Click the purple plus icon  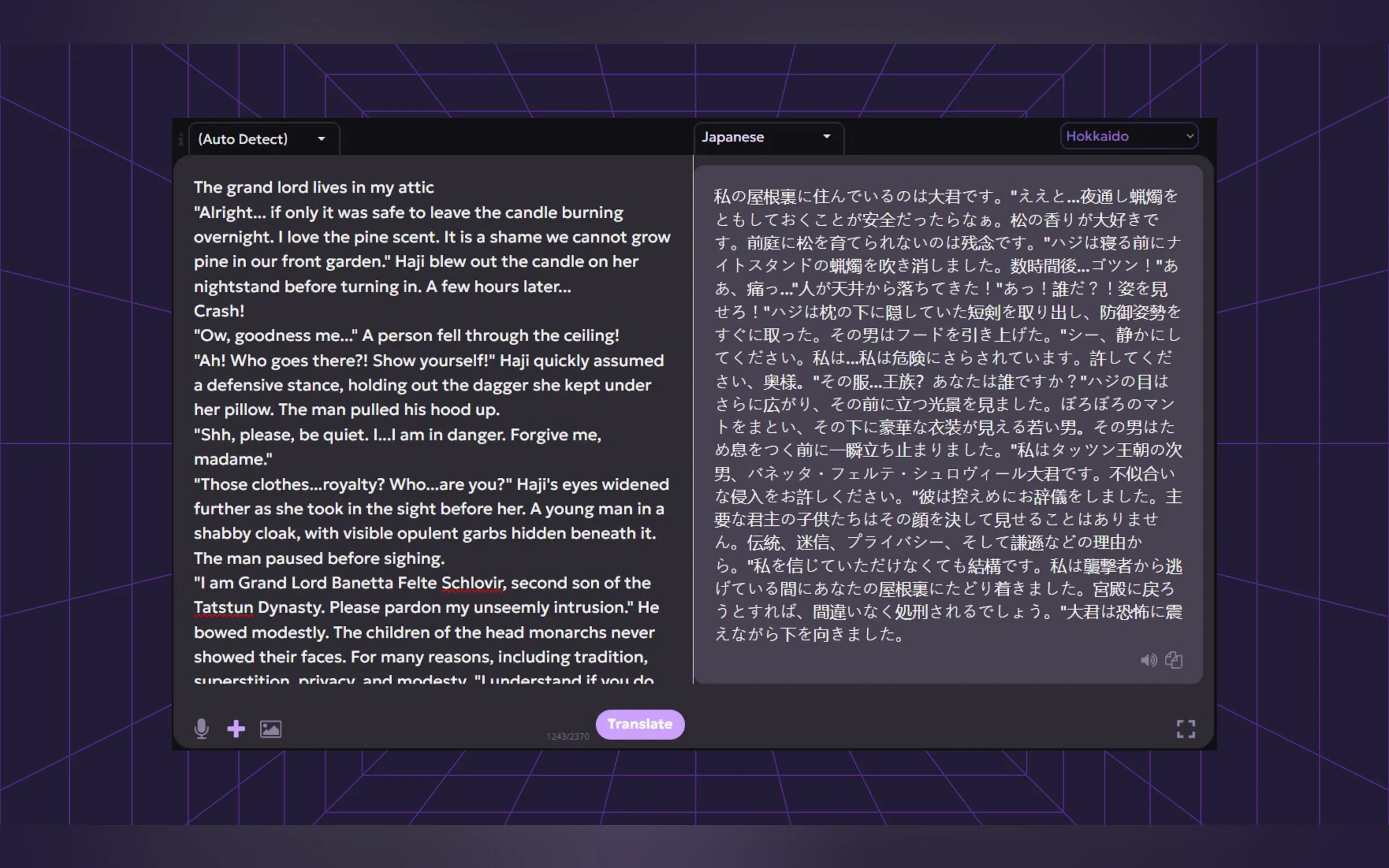point(236,729)
